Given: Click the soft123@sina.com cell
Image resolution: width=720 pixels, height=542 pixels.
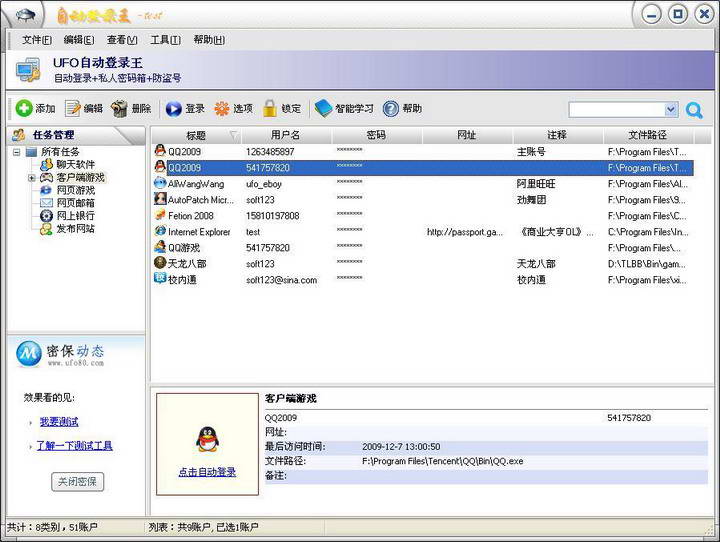Looking at the screenshot, I should click(281, 280).
